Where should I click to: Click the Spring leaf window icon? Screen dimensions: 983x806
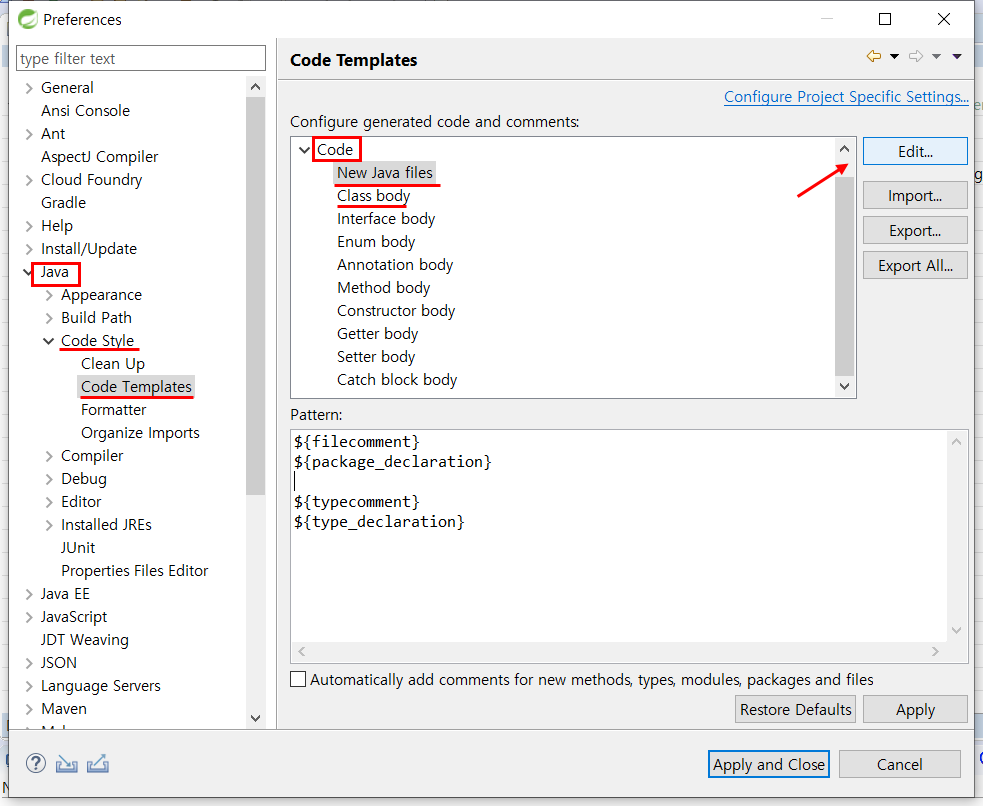[x=28, y=19]
